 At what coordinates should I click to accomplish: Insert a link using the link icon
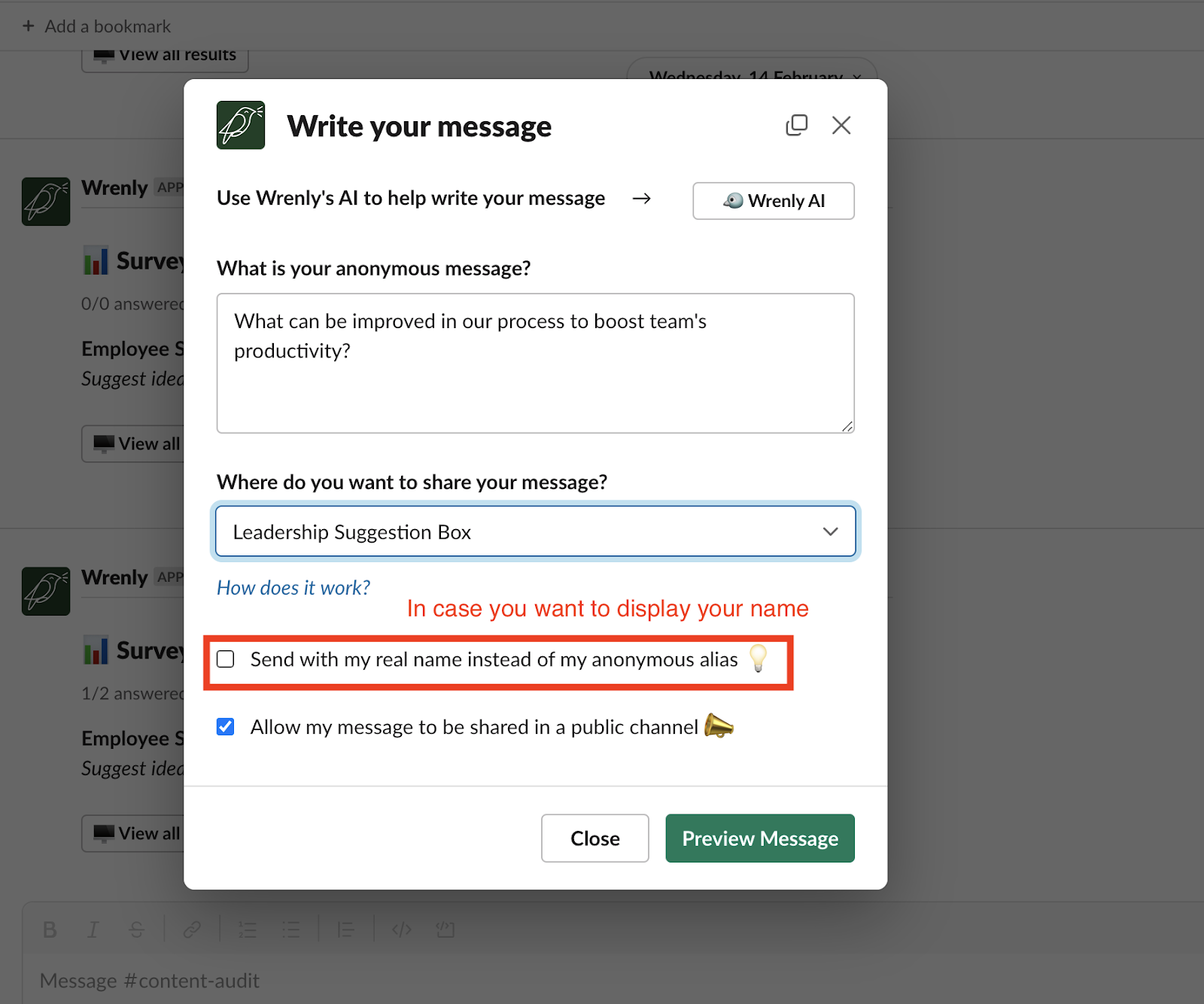(x=192, y=930)
